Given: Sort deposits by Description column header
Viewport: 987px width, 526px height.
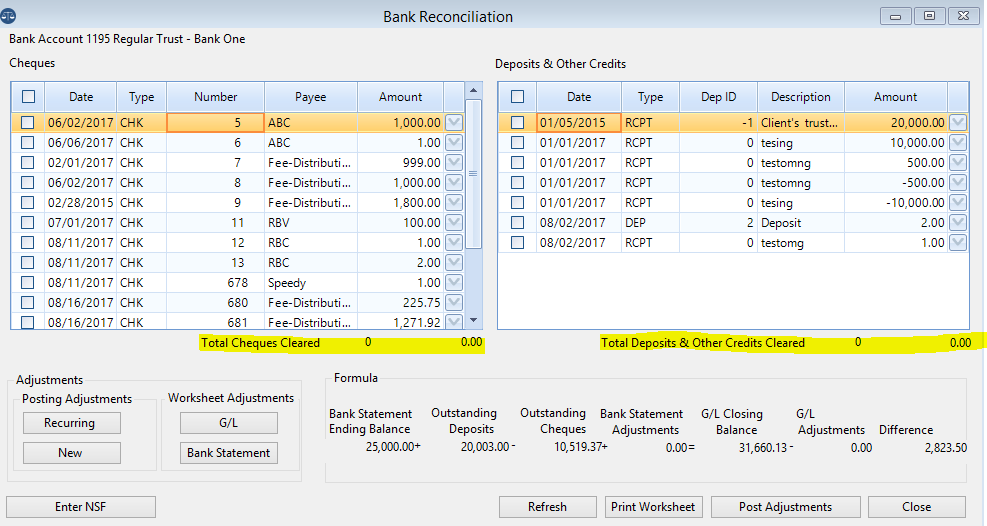Looking at the screenshot, I should [x=801, y=97].
